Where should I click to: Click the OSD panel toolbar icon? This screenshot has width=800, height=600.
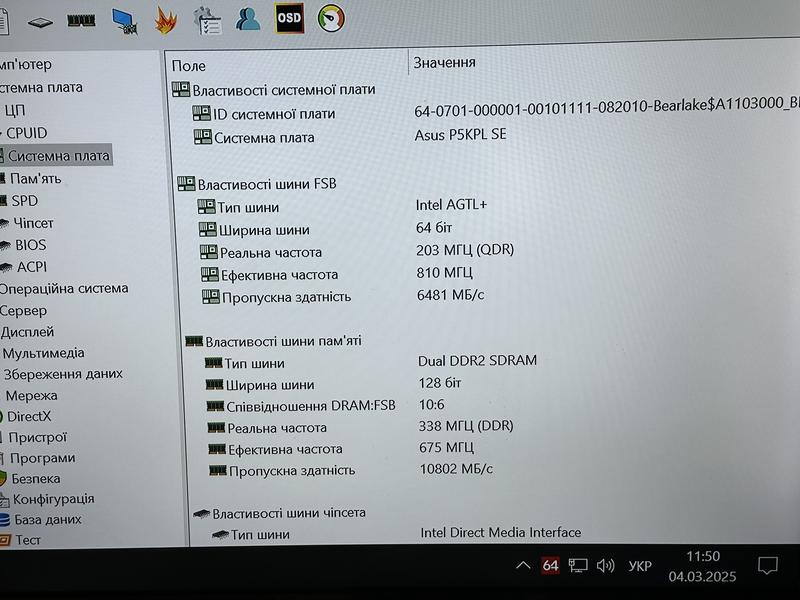pyautogui.click(x=289, y=18)
